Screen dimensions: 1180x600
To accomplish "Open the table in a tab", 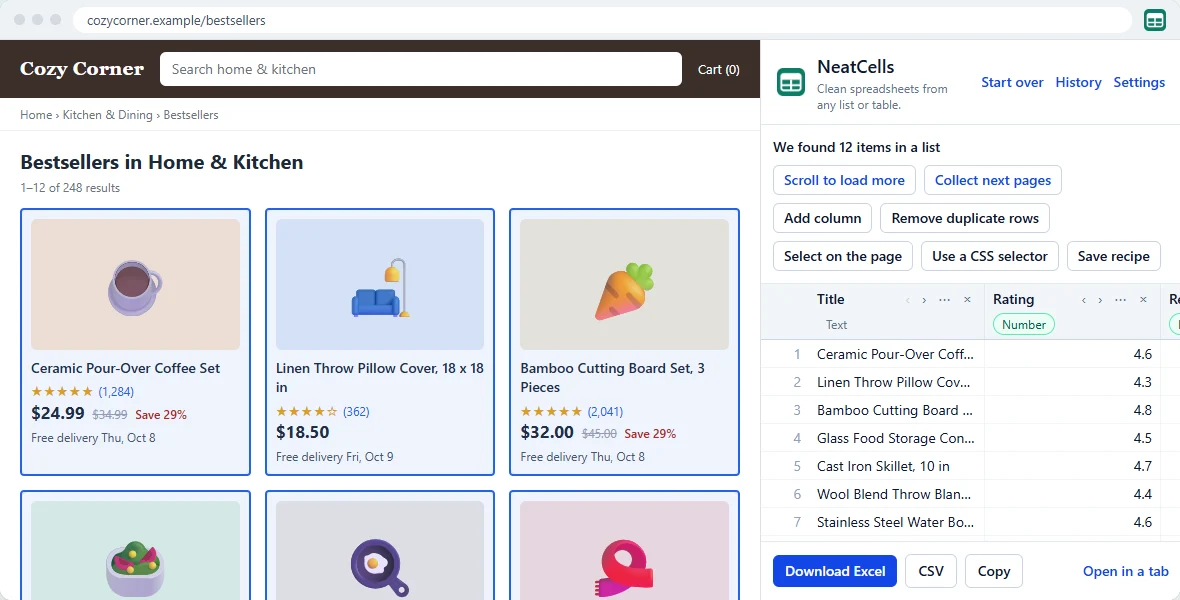I will (1126, 571).
